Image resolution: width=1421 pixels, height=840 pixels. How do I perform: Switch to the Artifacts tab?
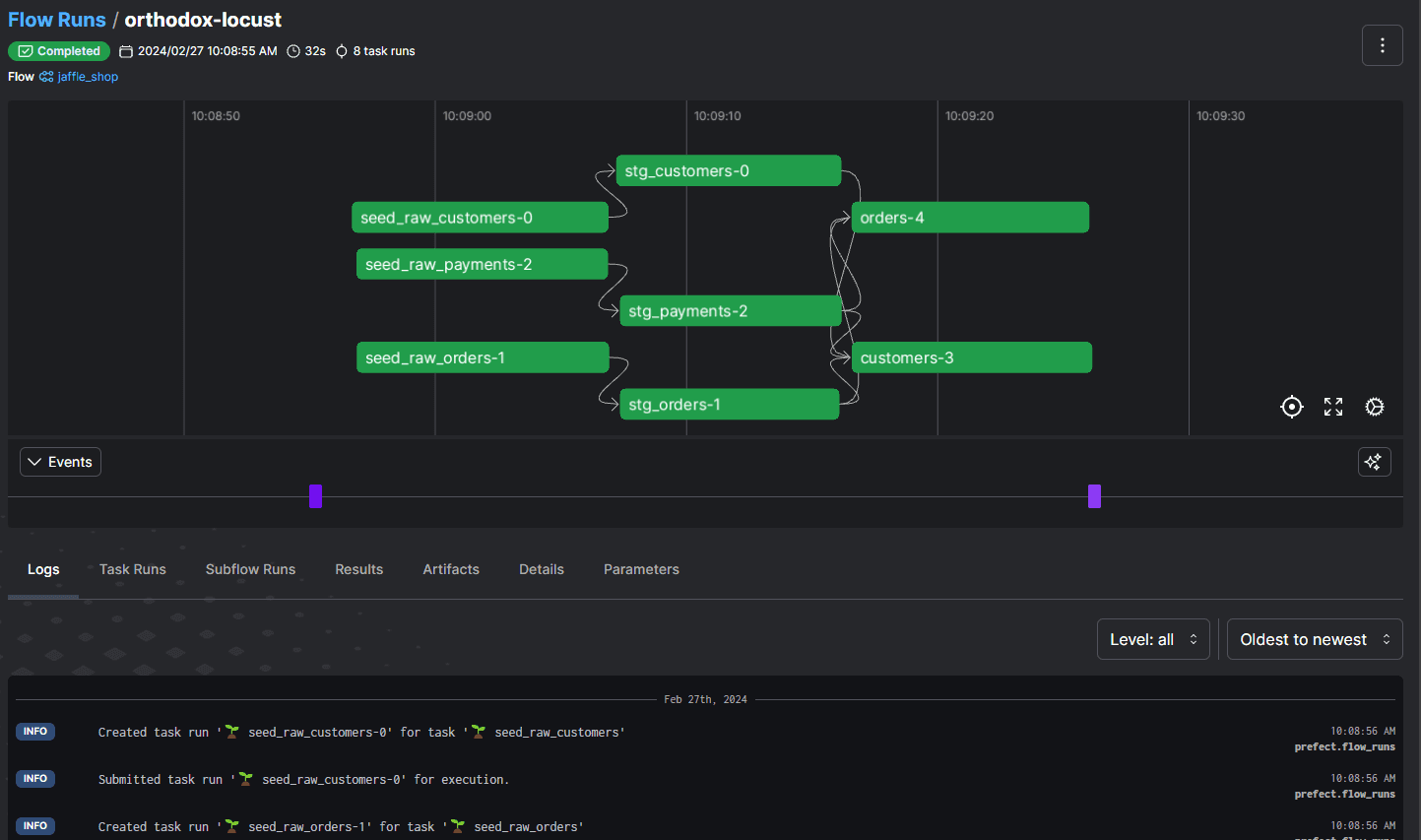point(451,569)
